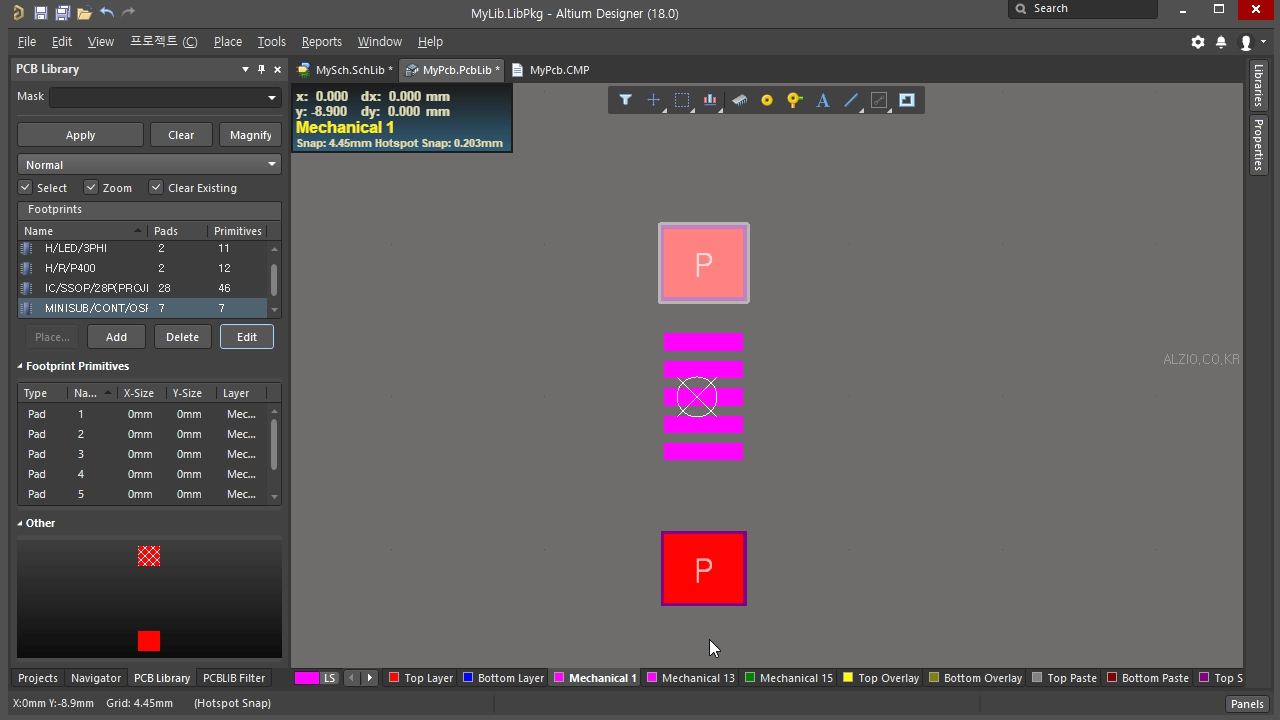
Task: Place 3D body chip icon
Action: click(x=739, y=100)
